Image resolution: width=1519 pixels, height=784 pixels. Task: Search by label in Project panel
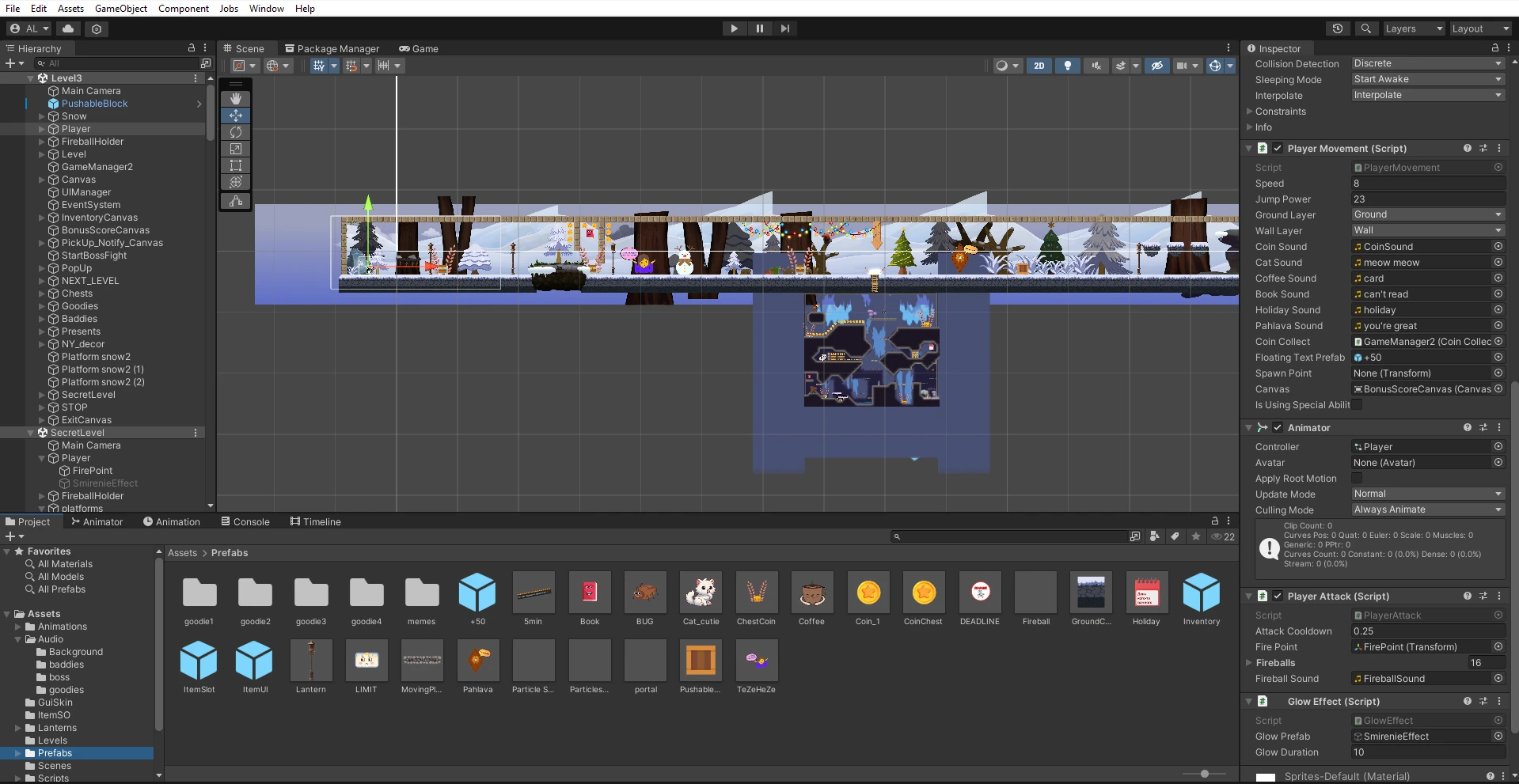pyautogui.click(x=1175, y=536)
